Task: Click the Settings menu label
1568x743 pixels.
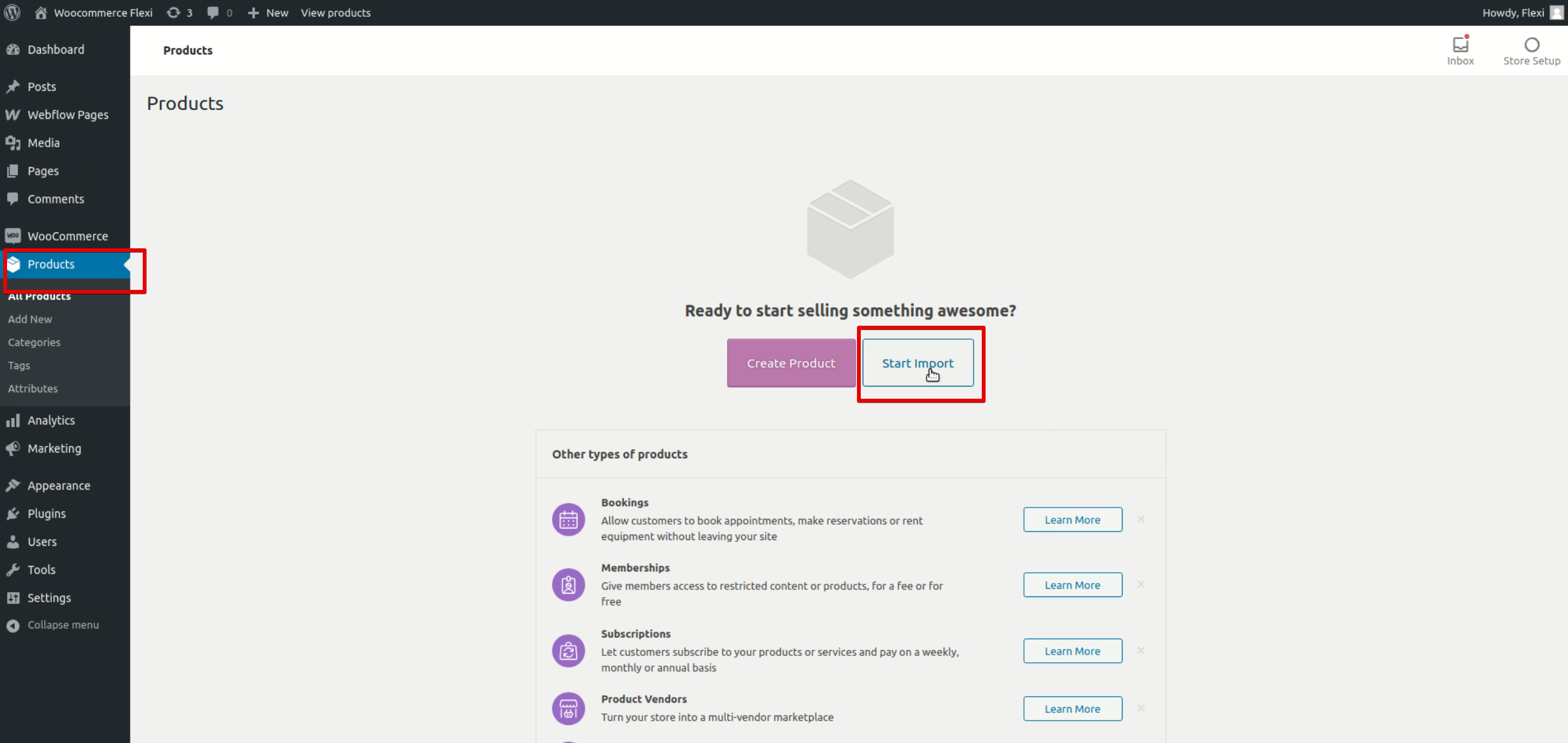Action: pyautogui.click(x=49, y=598)
